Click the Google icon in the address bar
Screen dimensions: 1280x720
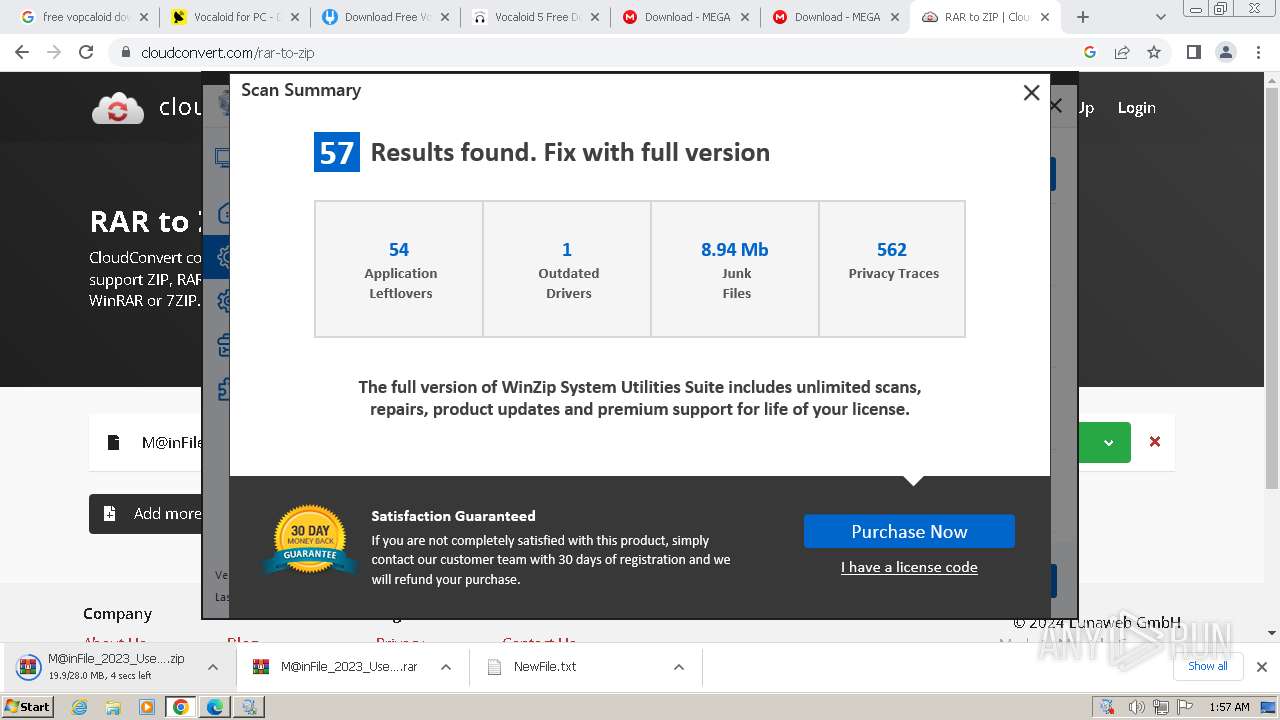tap(1090, 52)
